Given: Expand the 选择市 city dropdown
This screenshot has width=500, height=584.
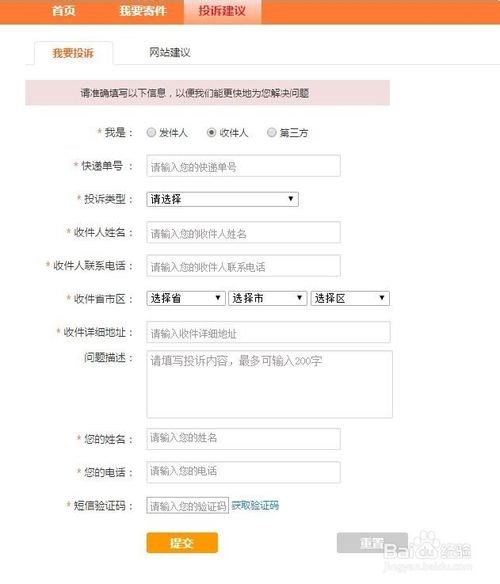Looking at the screenshot, I should point(268,298).
